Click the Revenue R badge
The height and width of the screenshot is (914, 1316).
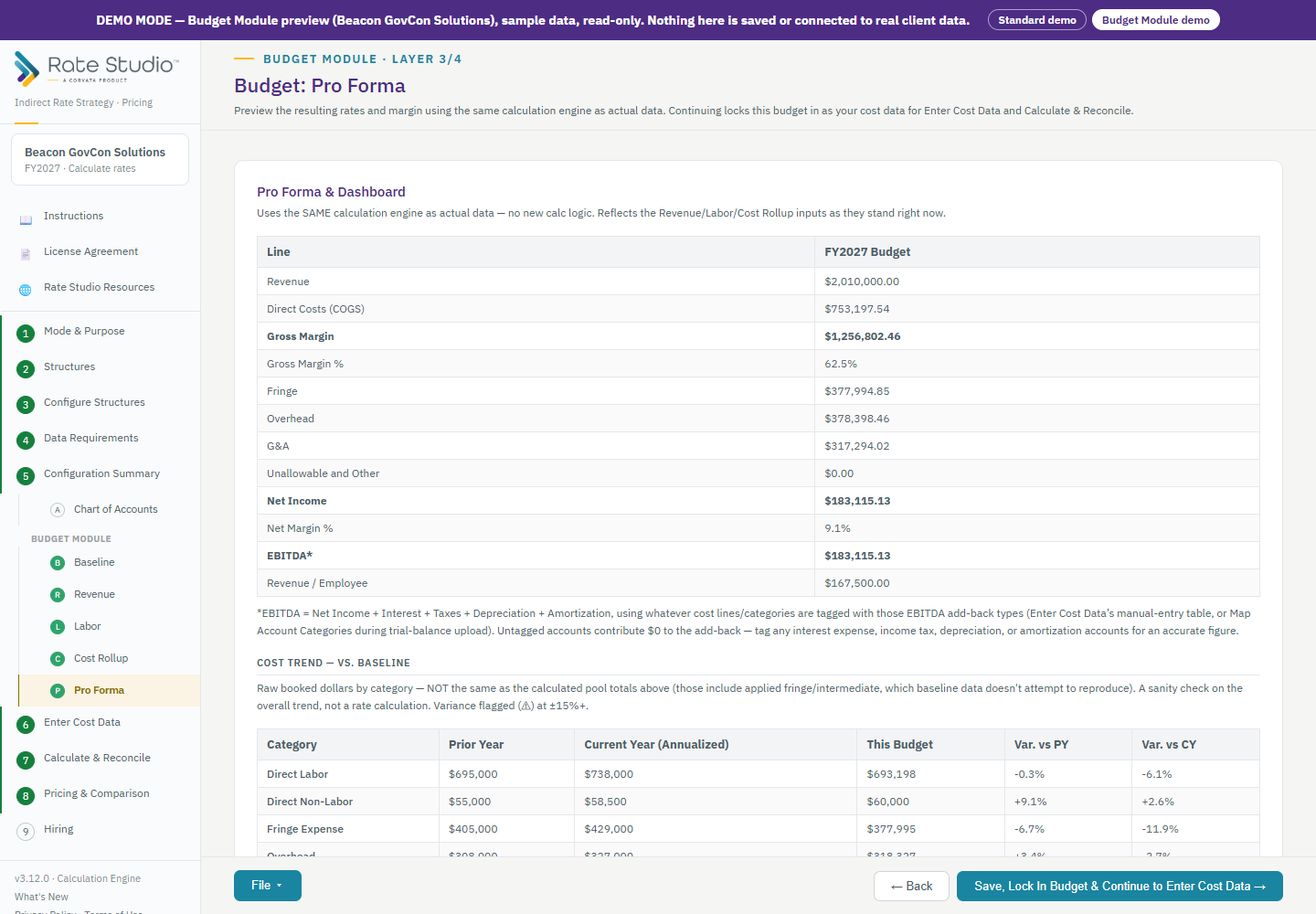tap(58, 595)
